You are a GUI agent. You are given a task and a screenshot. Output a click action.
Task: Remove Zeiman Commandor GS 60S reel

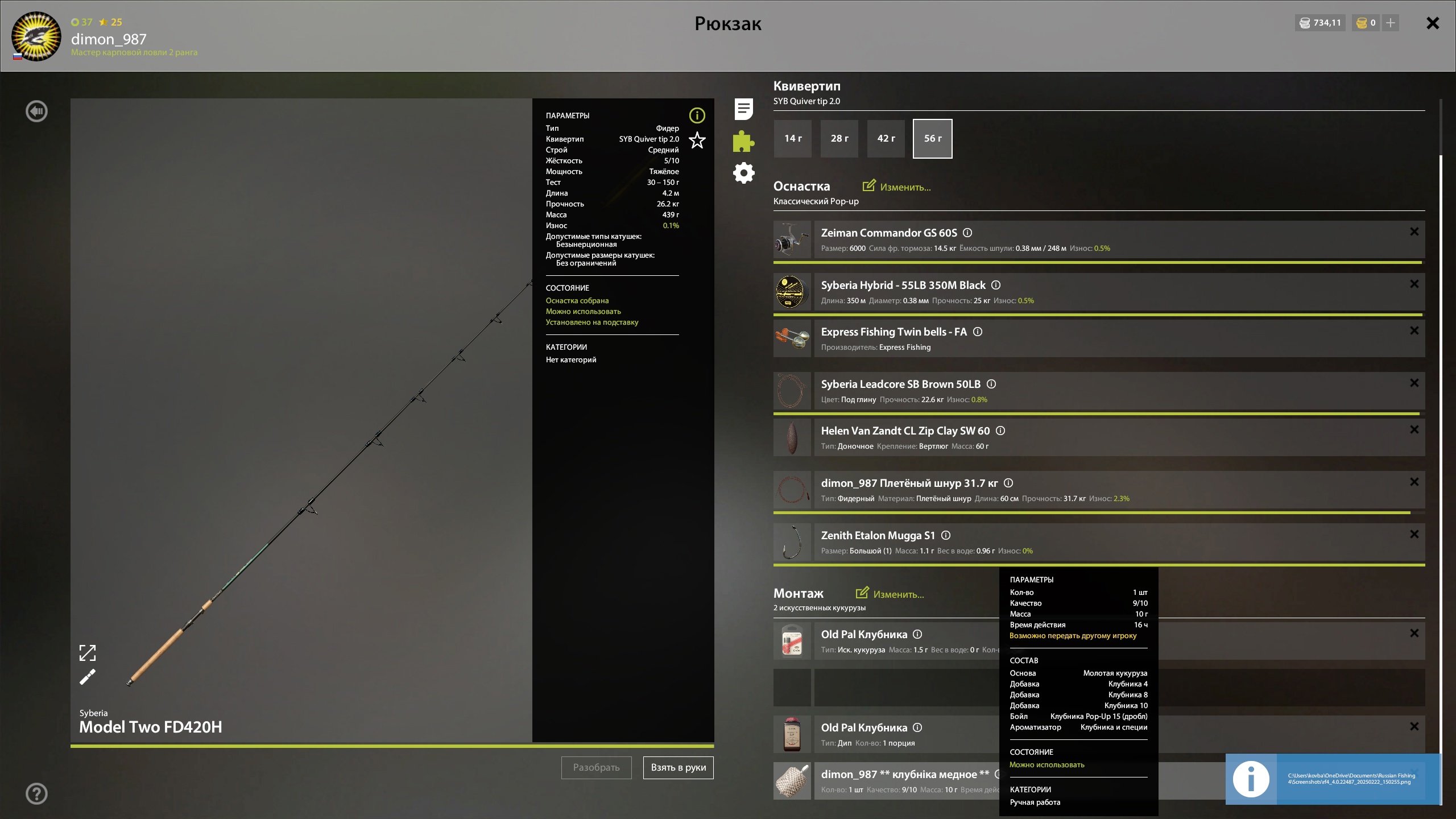(1414, 232)
